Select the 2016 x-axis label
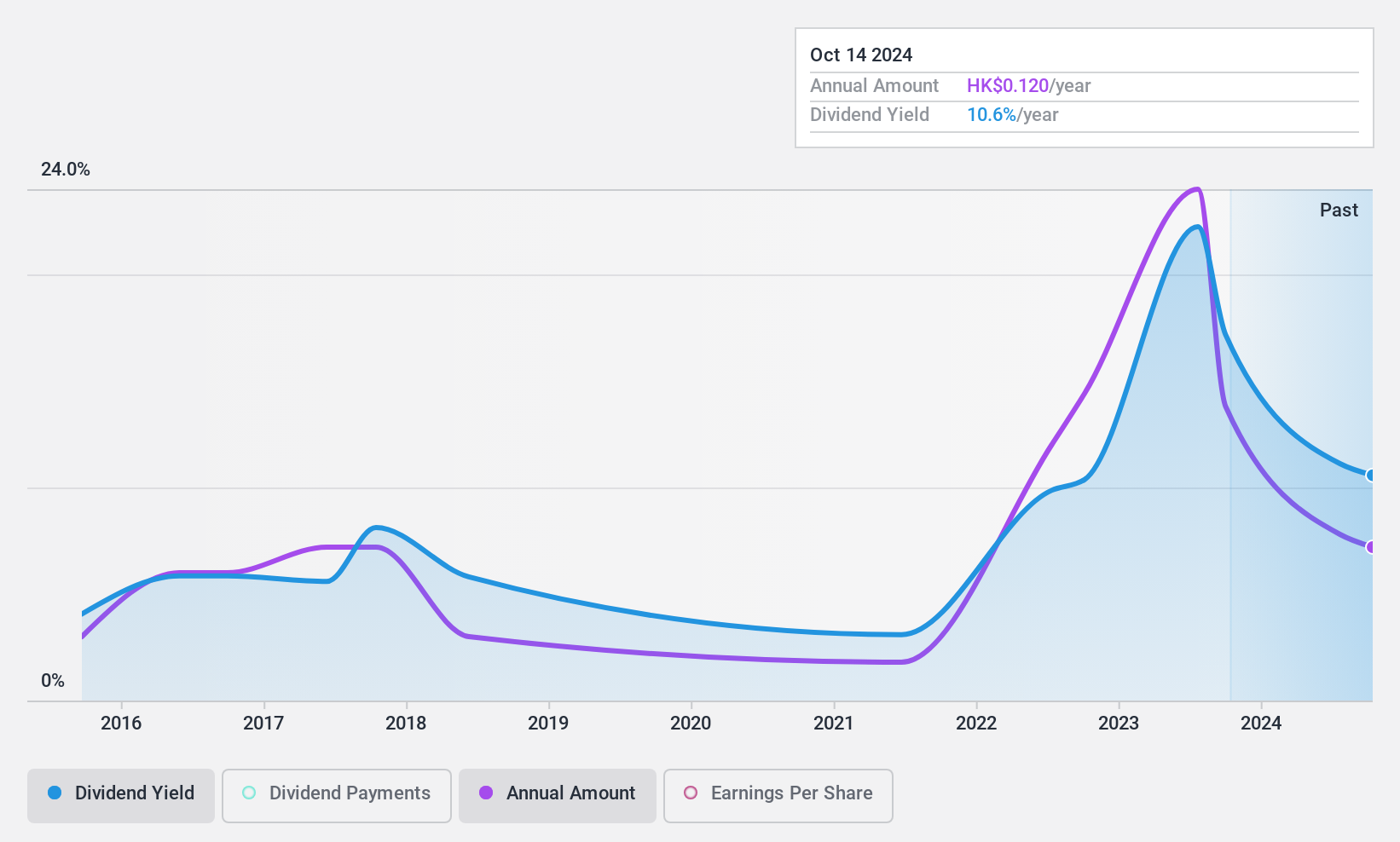Viewport: 1400px width, 842px height. click(x=121, y=724)
